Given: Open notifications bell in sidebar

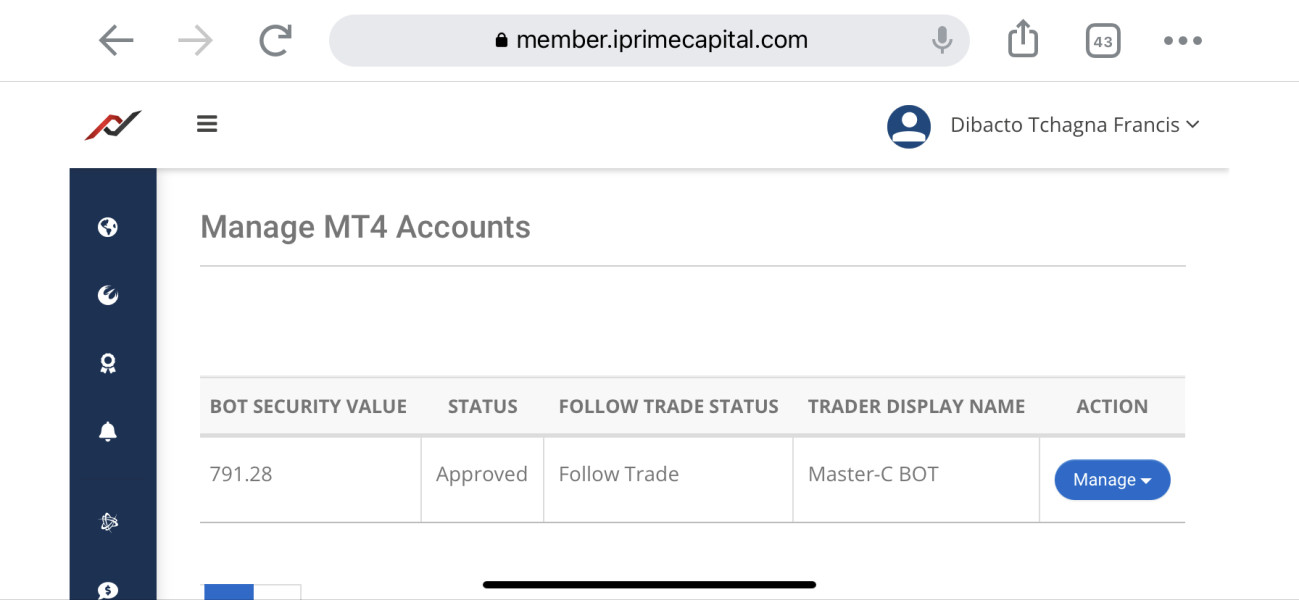Looking at the screenshot, I should (108, 432).
